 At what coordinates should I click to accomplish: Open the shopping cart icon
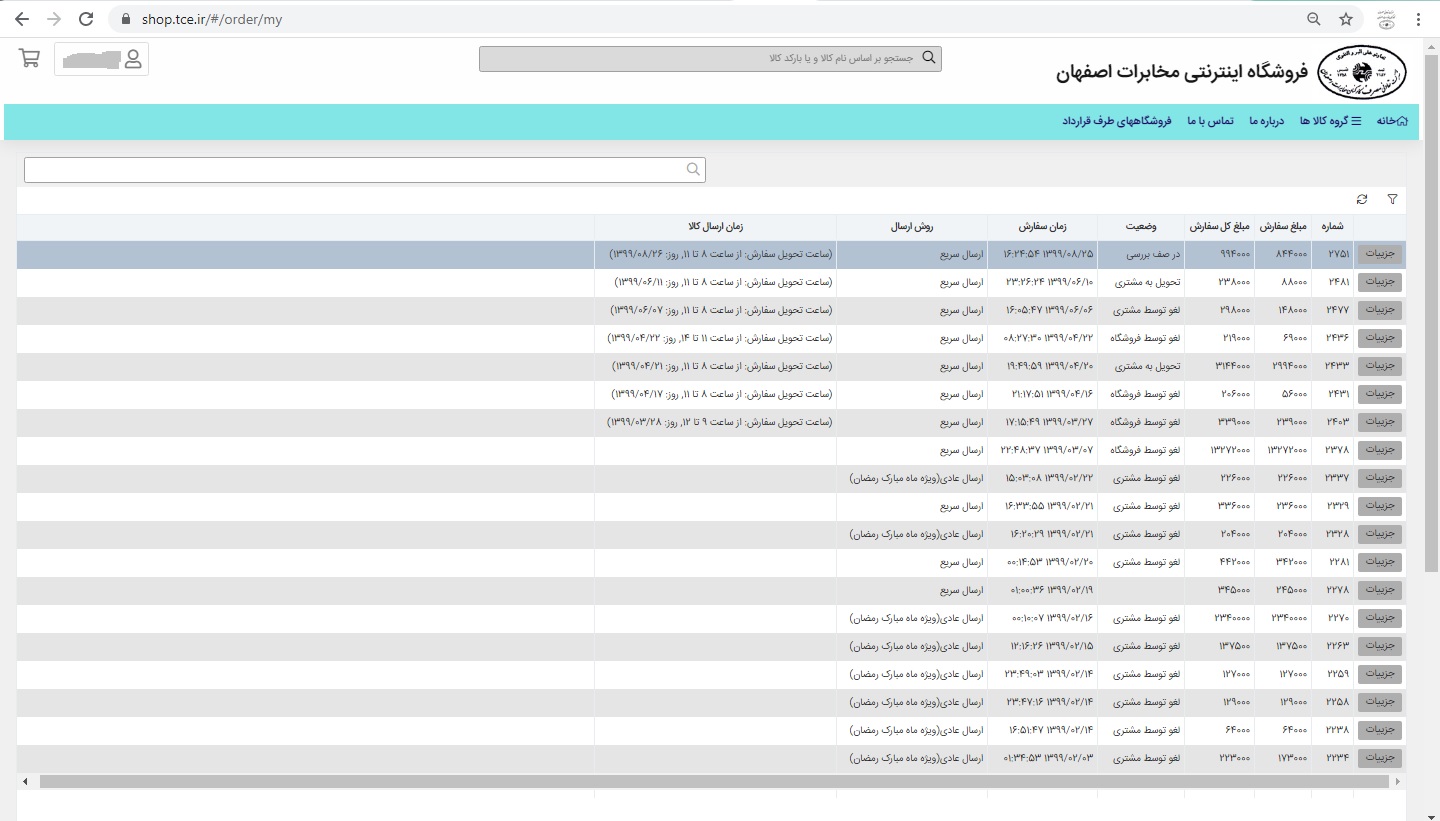click(x=30, y=59)
